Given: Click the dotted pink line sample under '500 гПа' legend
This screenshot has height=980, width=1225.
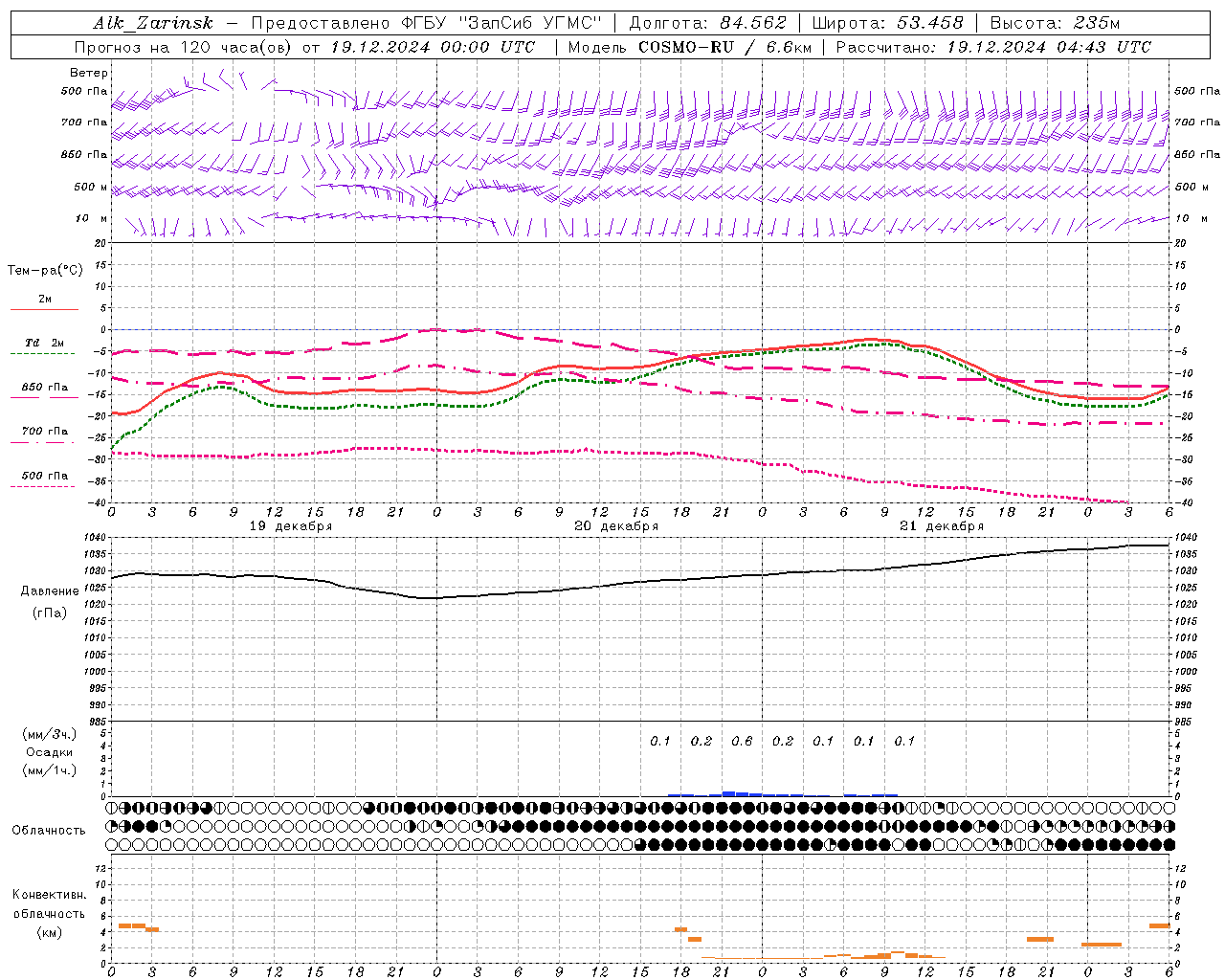Looking at the screenshot, I should tap(42, 487).
